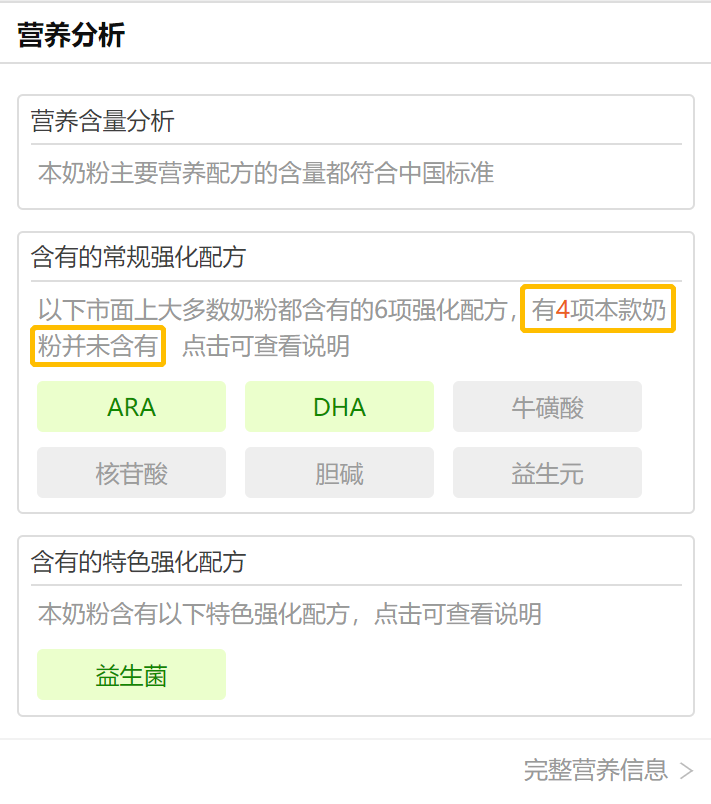The height and width of the screenshot is (804, 711).
Task: Select the DHA formula tag
Action: (x=339, y=407)
